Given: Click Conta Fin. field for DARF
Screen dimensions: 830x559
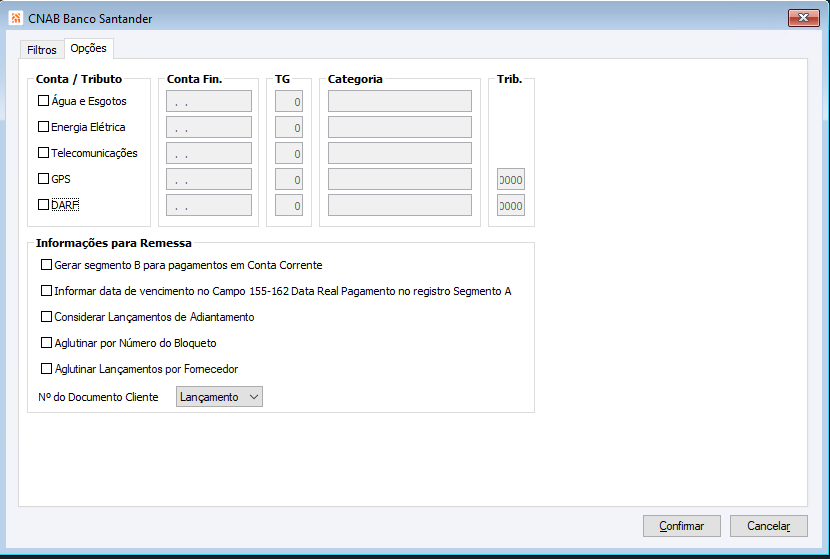Looking at the screenshot, I should point(209,205).
